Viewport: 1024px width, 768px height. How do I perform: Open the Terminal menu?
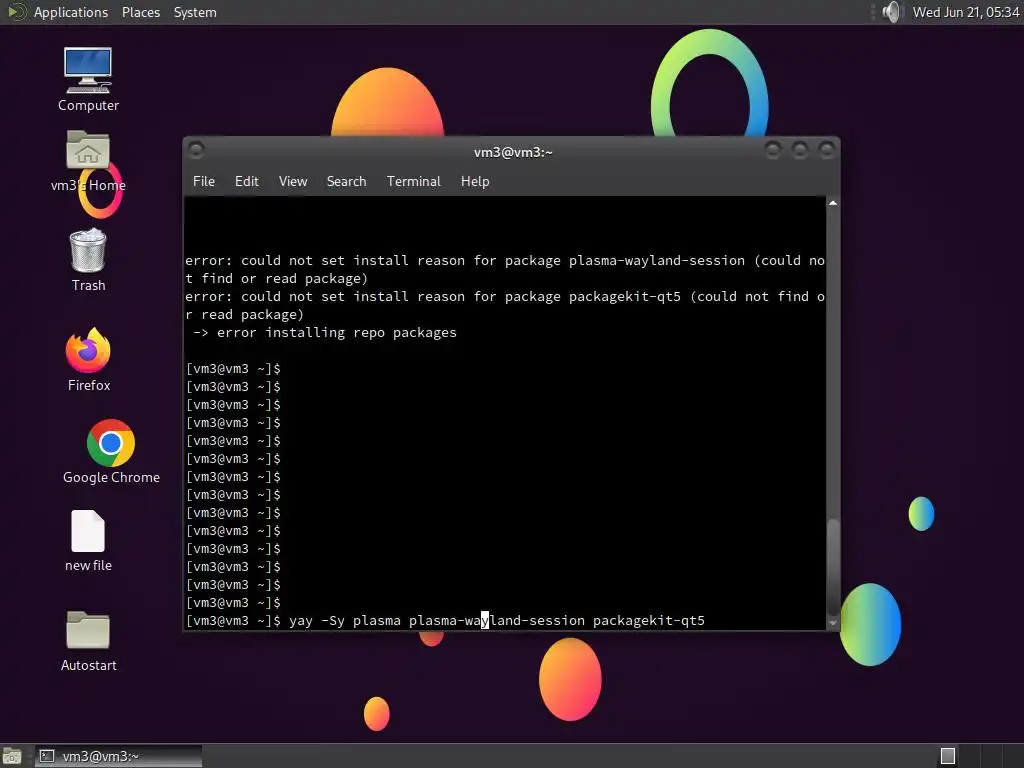pyautogui.click(x=413, y=182)
